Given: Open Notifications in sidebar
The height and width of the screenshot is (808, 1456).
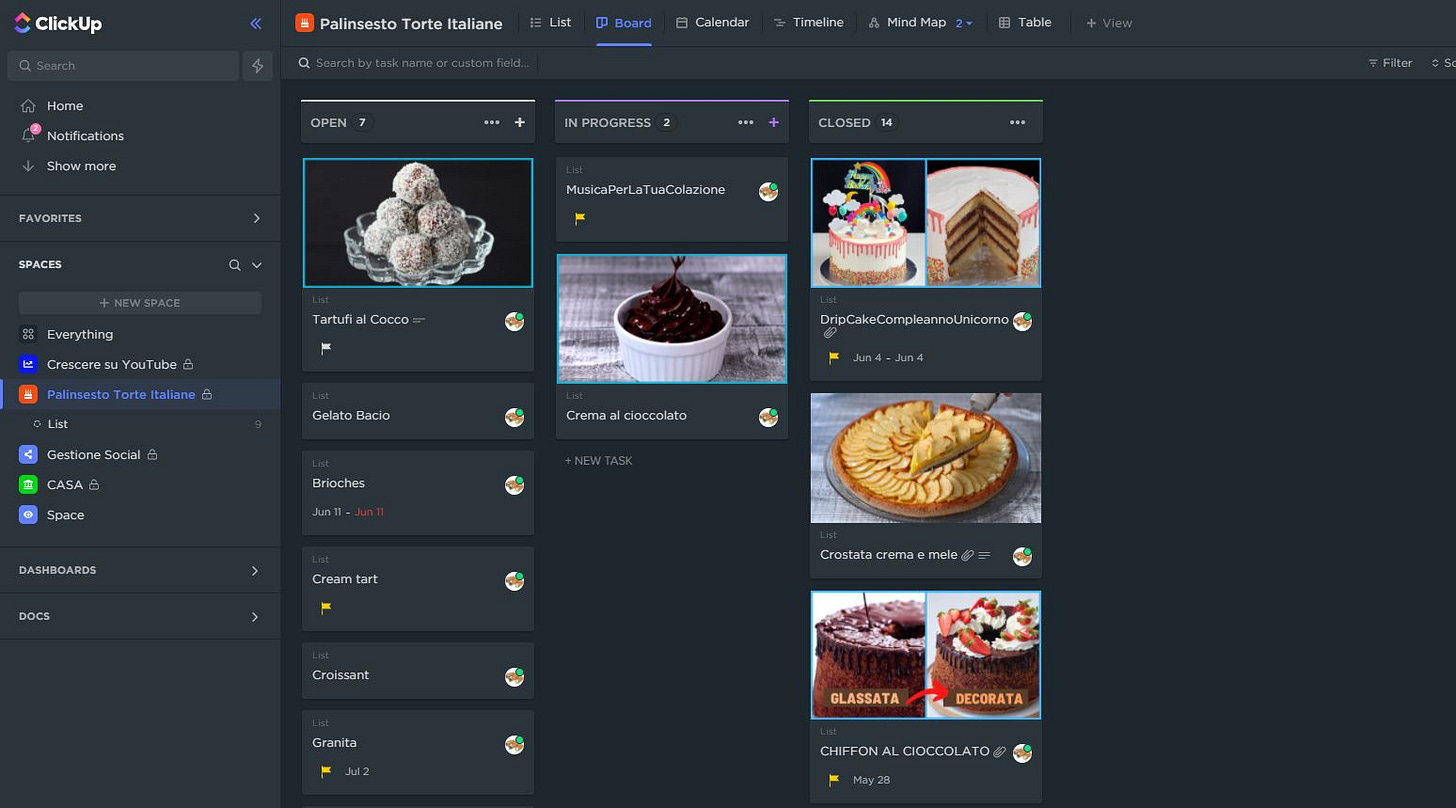Looking at the screenshot, I should [x=85, y=136].
